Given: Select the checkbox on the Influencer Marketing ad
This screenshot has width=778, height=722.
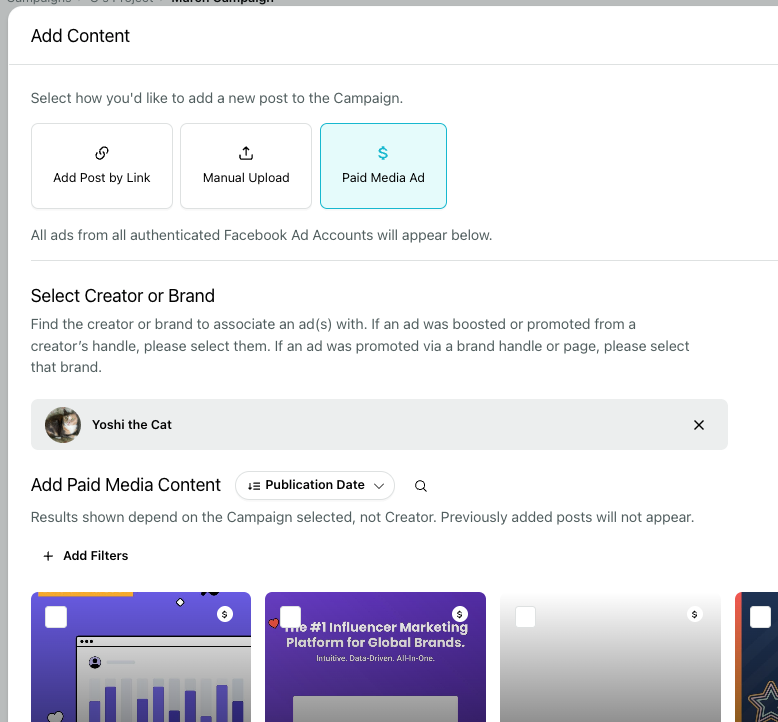Looking at the screenshot, I should 291,617.
